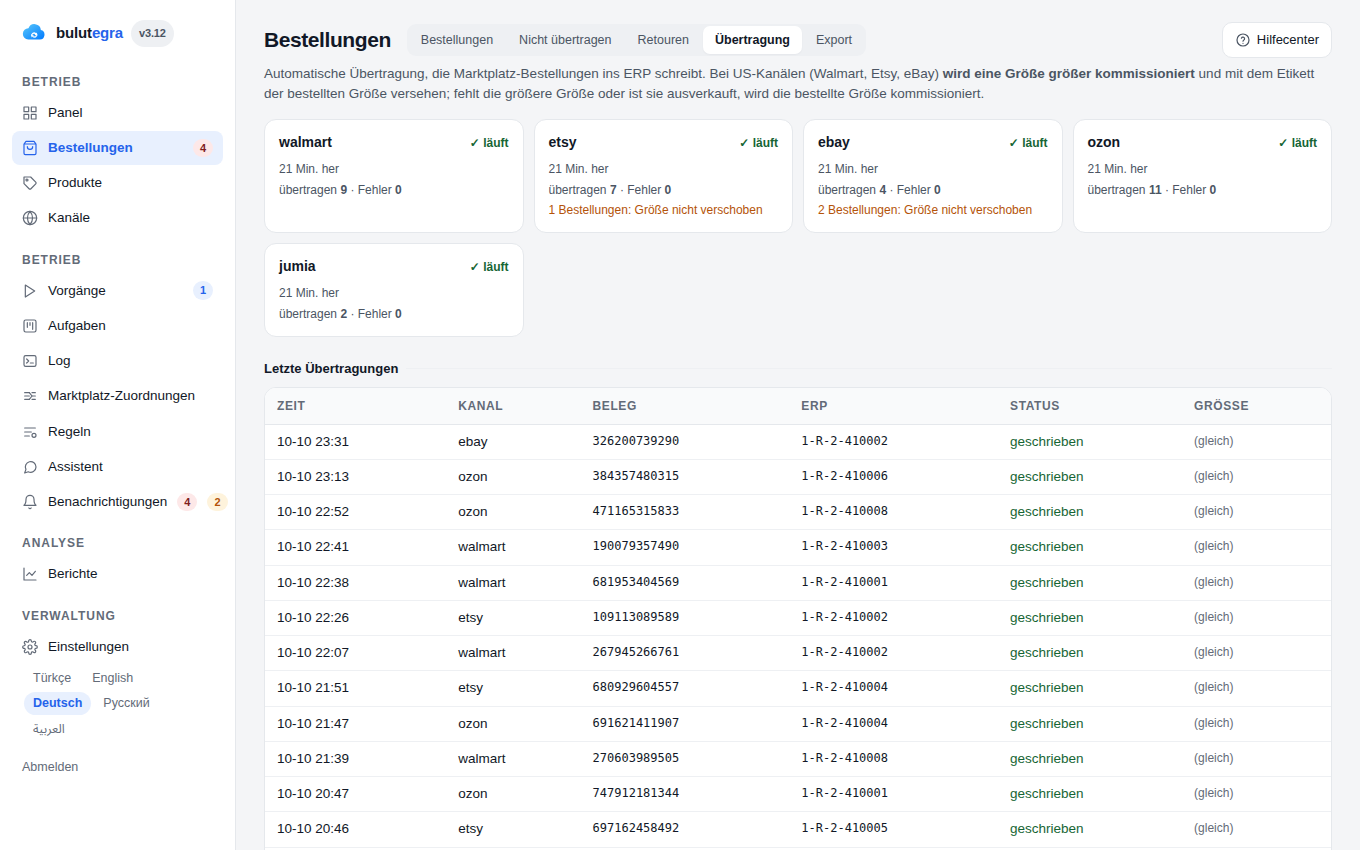
Task: Click Beleg number 691621411907
Action: click(x=636, y=723)
